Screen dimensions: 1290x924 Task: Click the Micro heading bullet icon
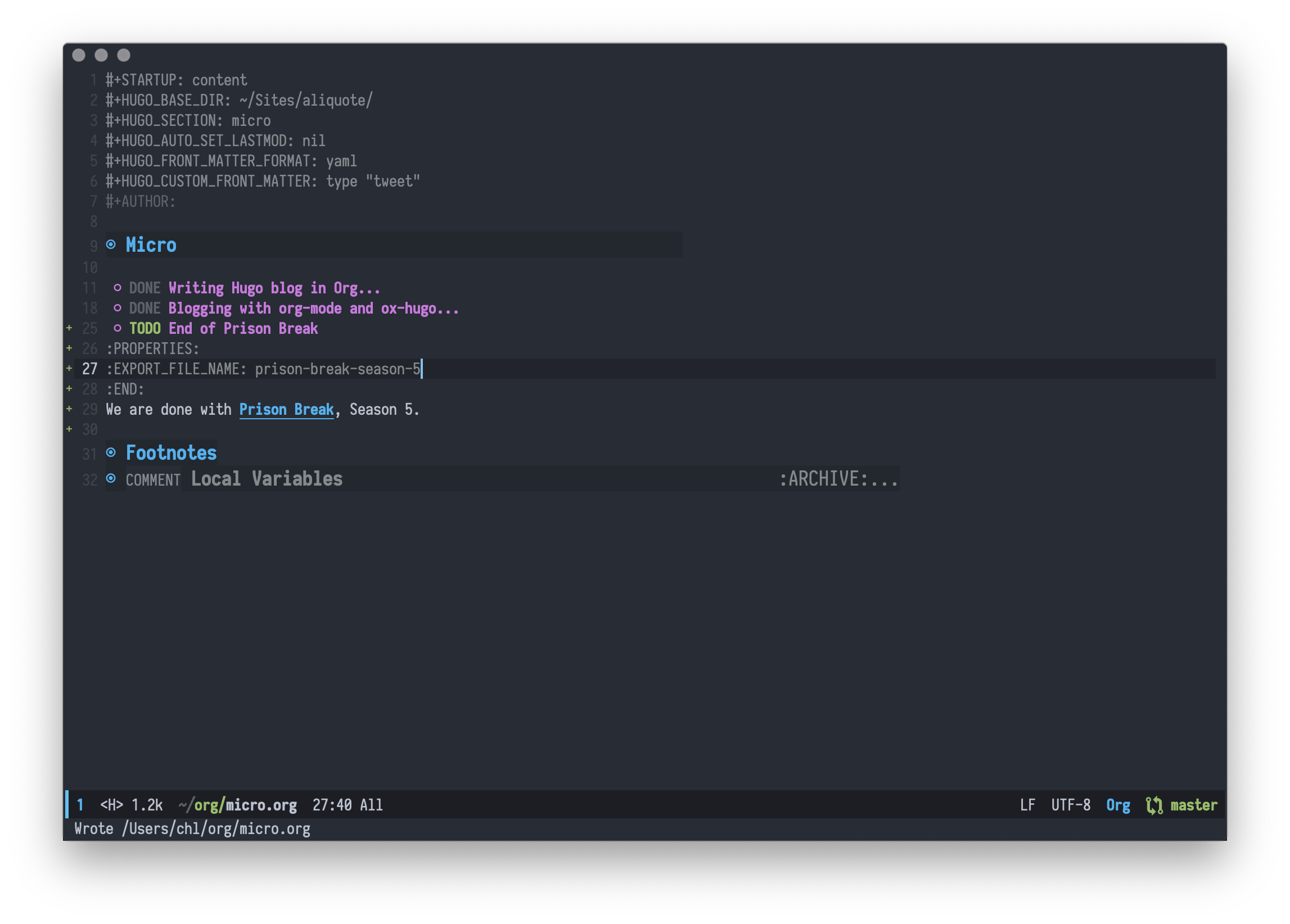pyautogui.click(x=111, y=244)
